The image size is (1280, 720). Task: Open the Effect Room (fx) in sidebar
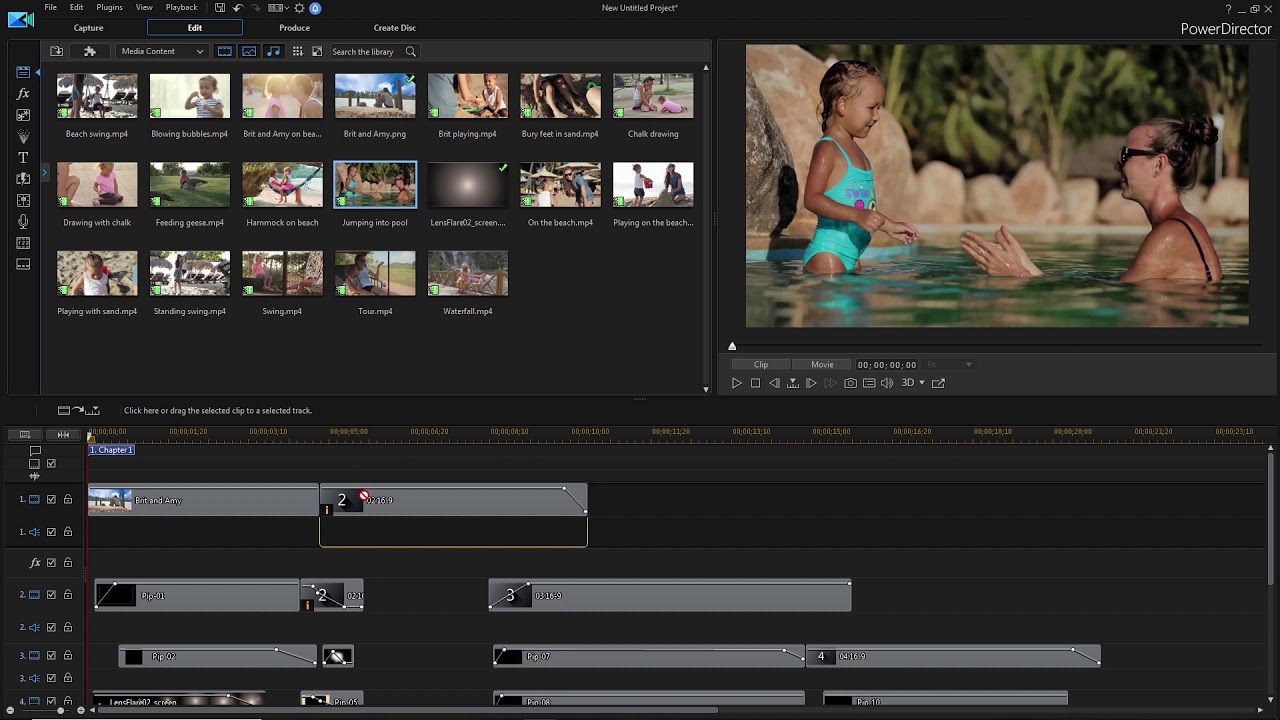[x=23, y=93]
